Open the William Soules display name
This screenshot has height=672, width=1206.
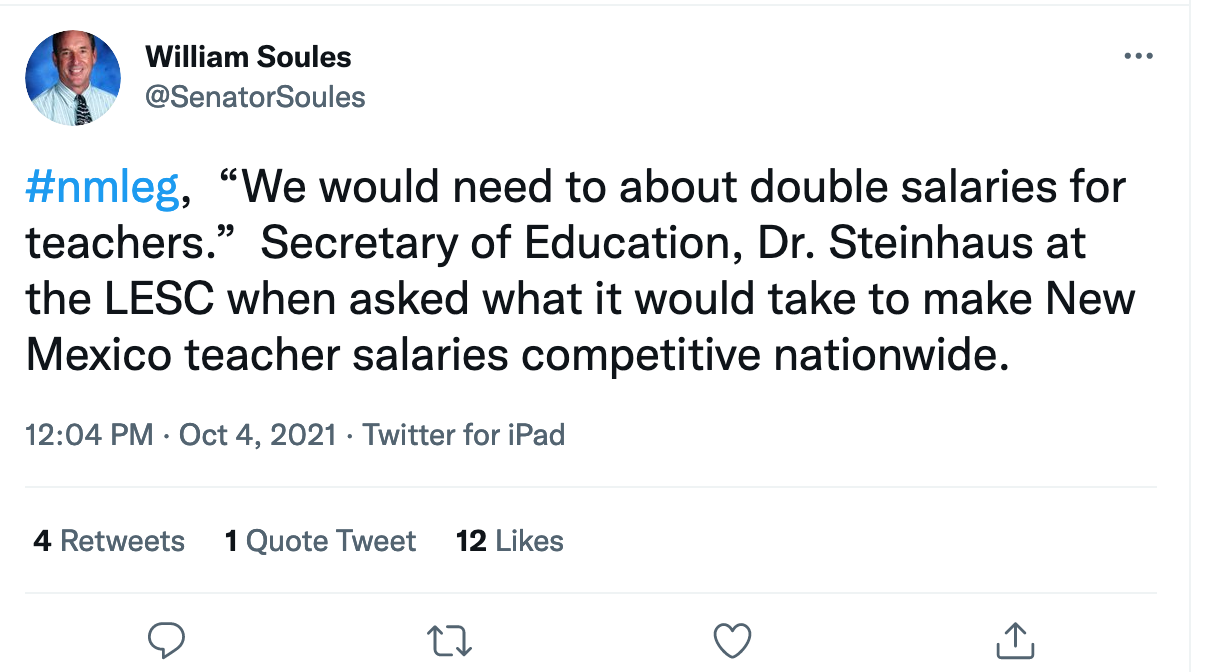point(248,57)
